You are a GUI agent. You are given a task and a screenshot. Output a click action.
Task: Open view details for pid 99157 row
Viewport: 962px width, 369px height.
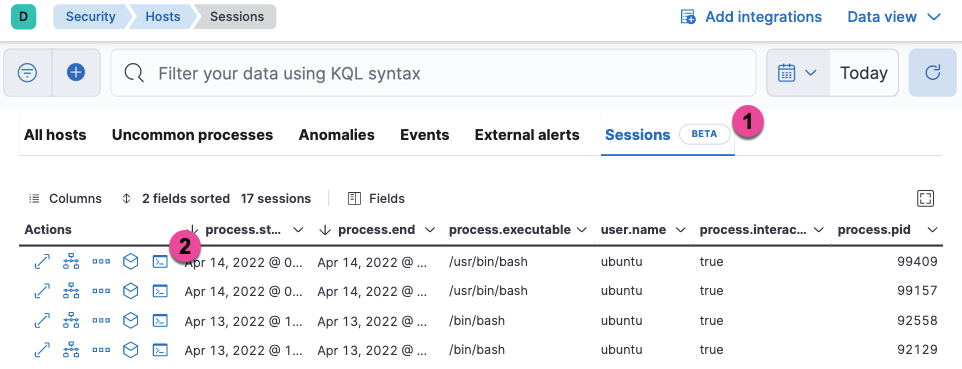point(42,290)
